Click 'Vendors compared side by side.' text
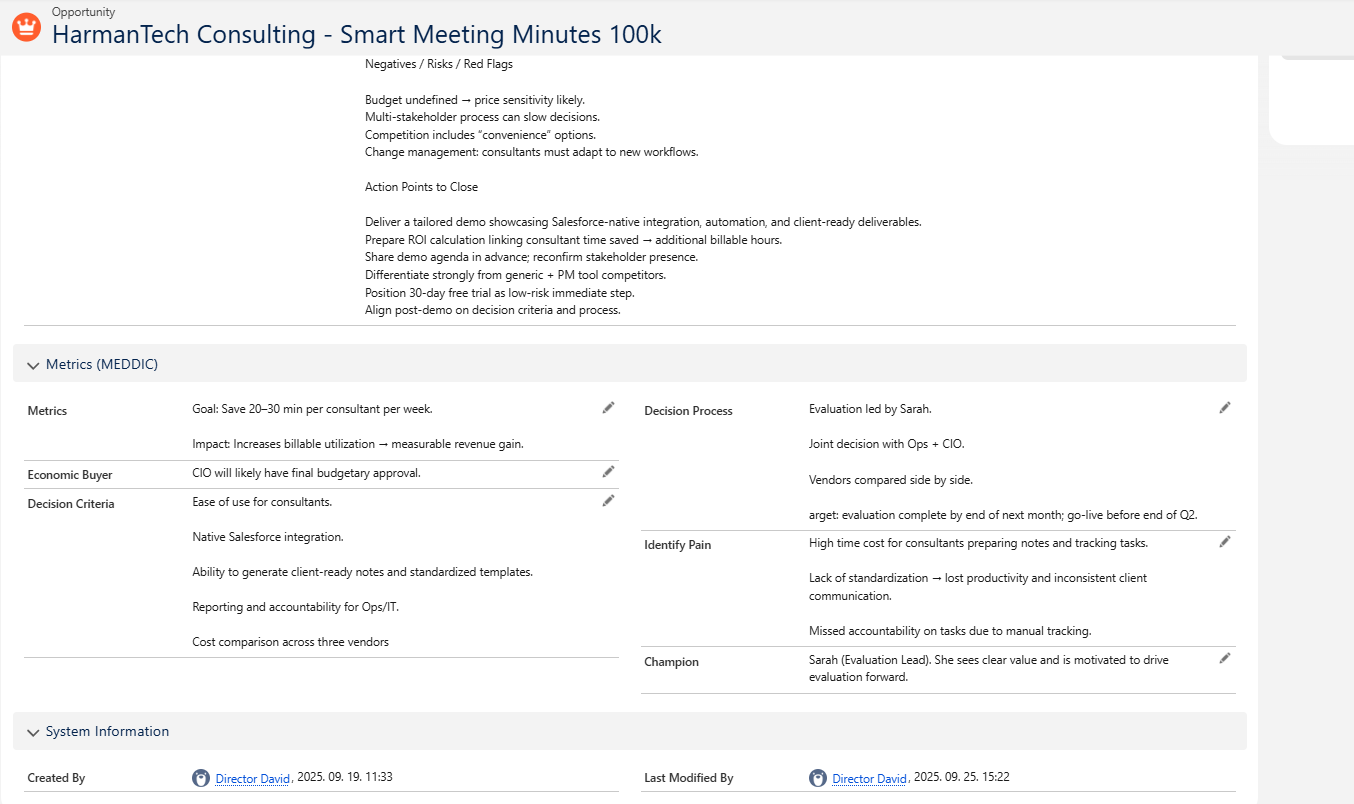Viewport: 1354px width, 804px height. click(891, 480)
